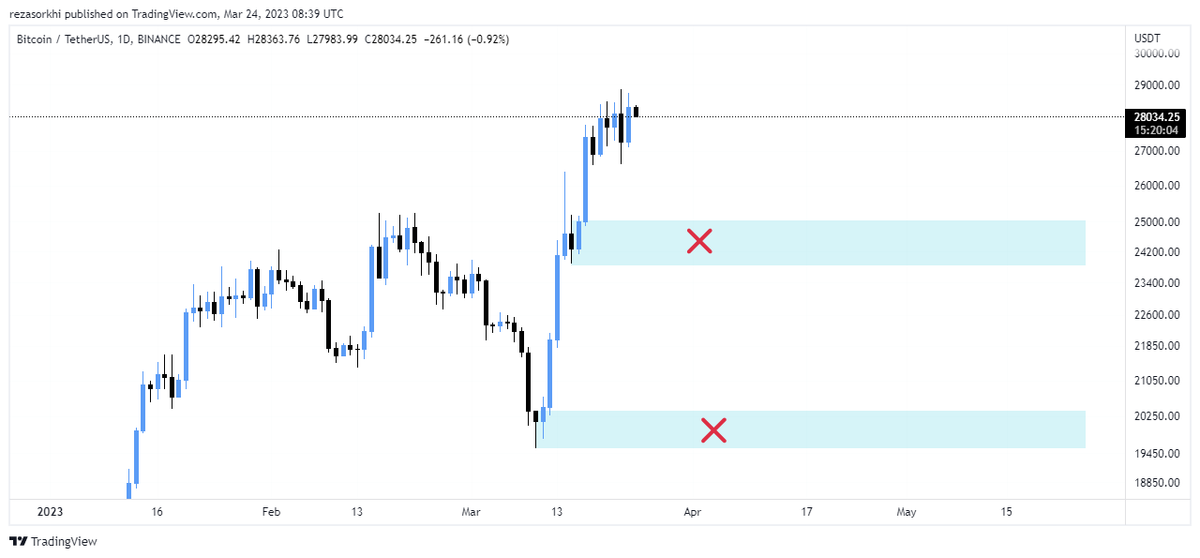
Task: Click the 18850.00 price axis label
Action: point(1157,483)
